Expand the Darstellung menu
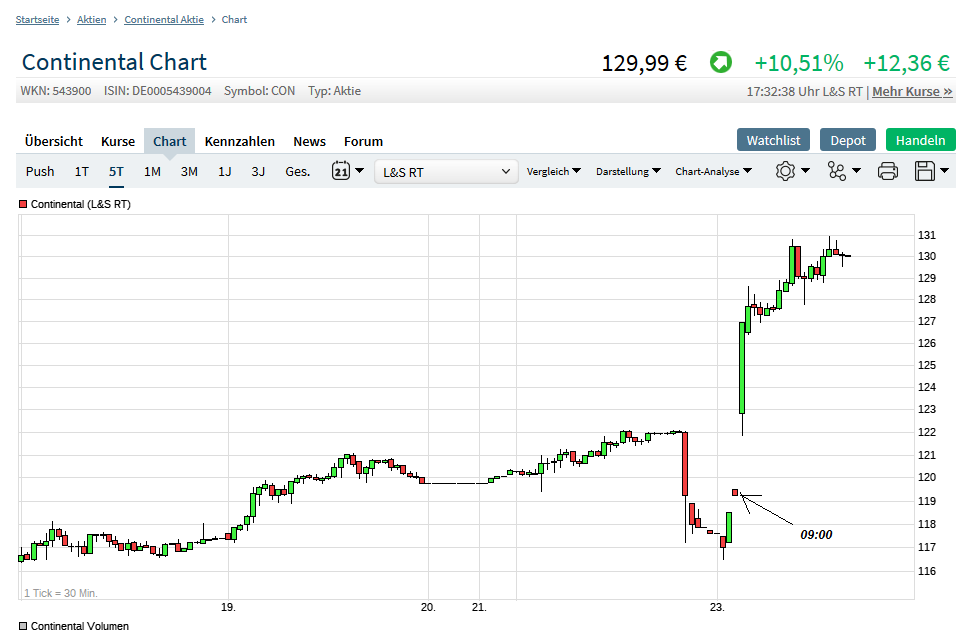The height and width of the screenshot is (635, 964). click(x=628, y=171)
